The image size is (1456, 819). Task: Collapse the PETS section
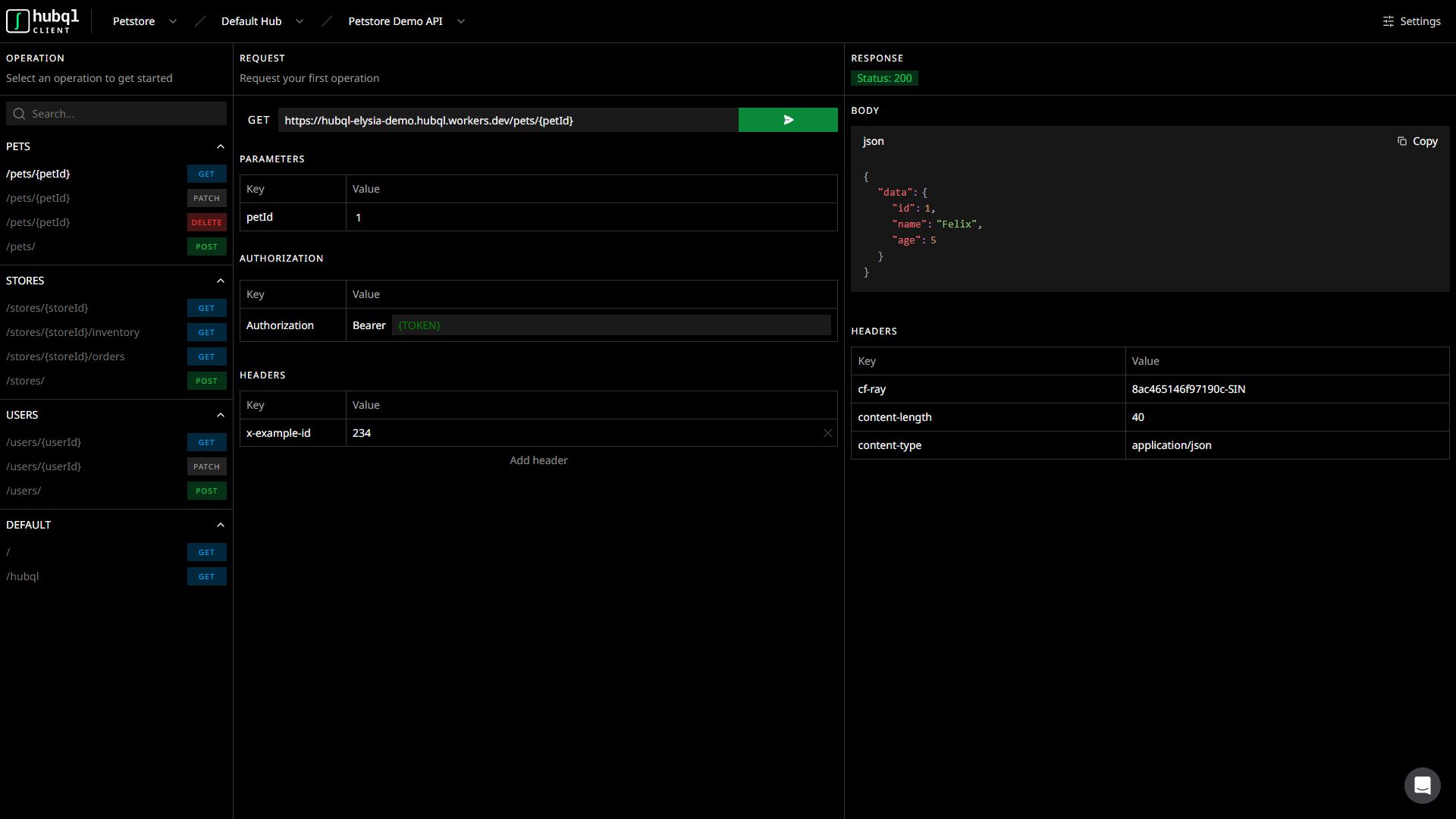pyautogui.click(x=220, y=146)
